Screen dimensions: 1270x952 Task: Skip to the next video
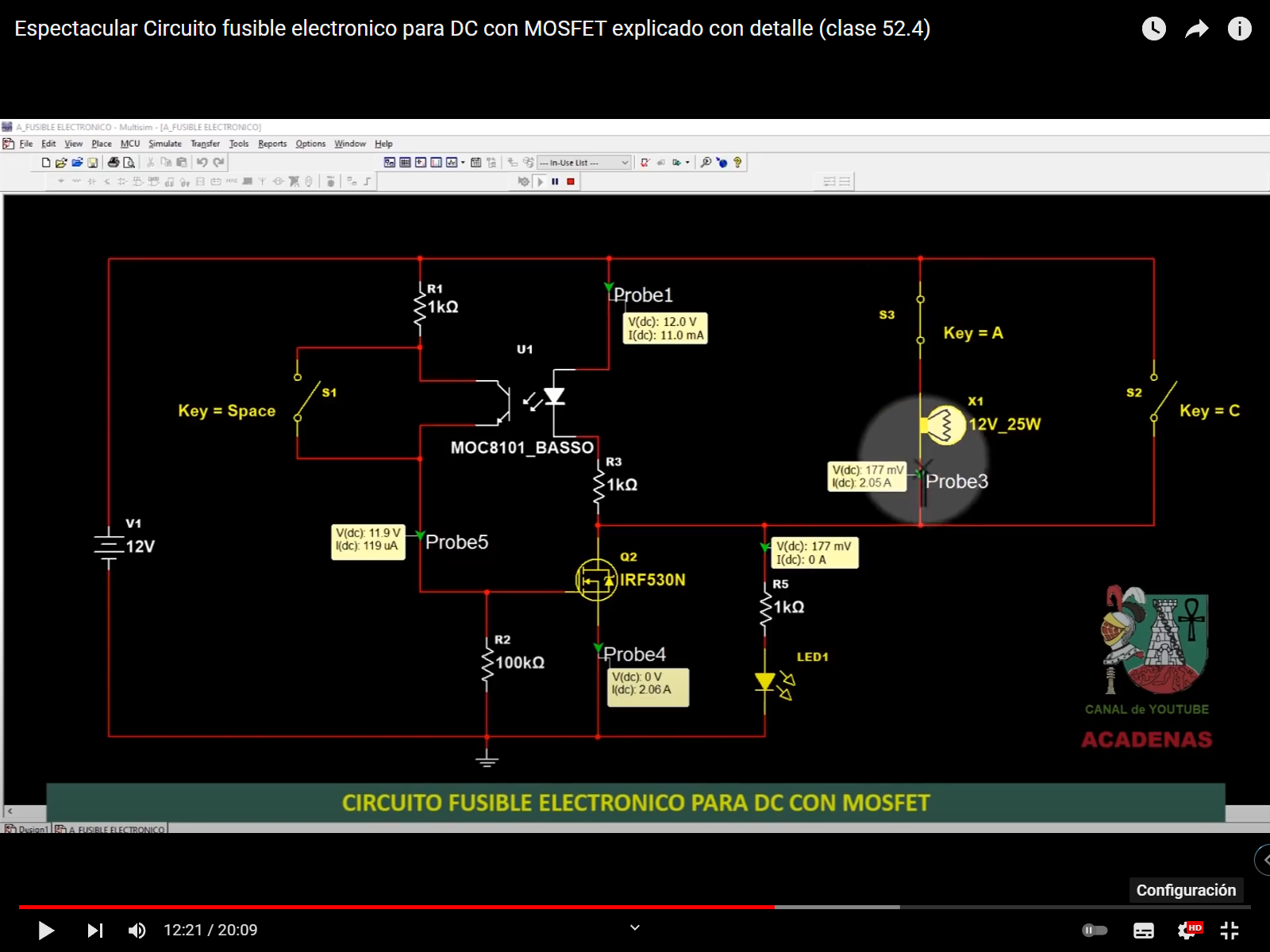pos(94,931)
